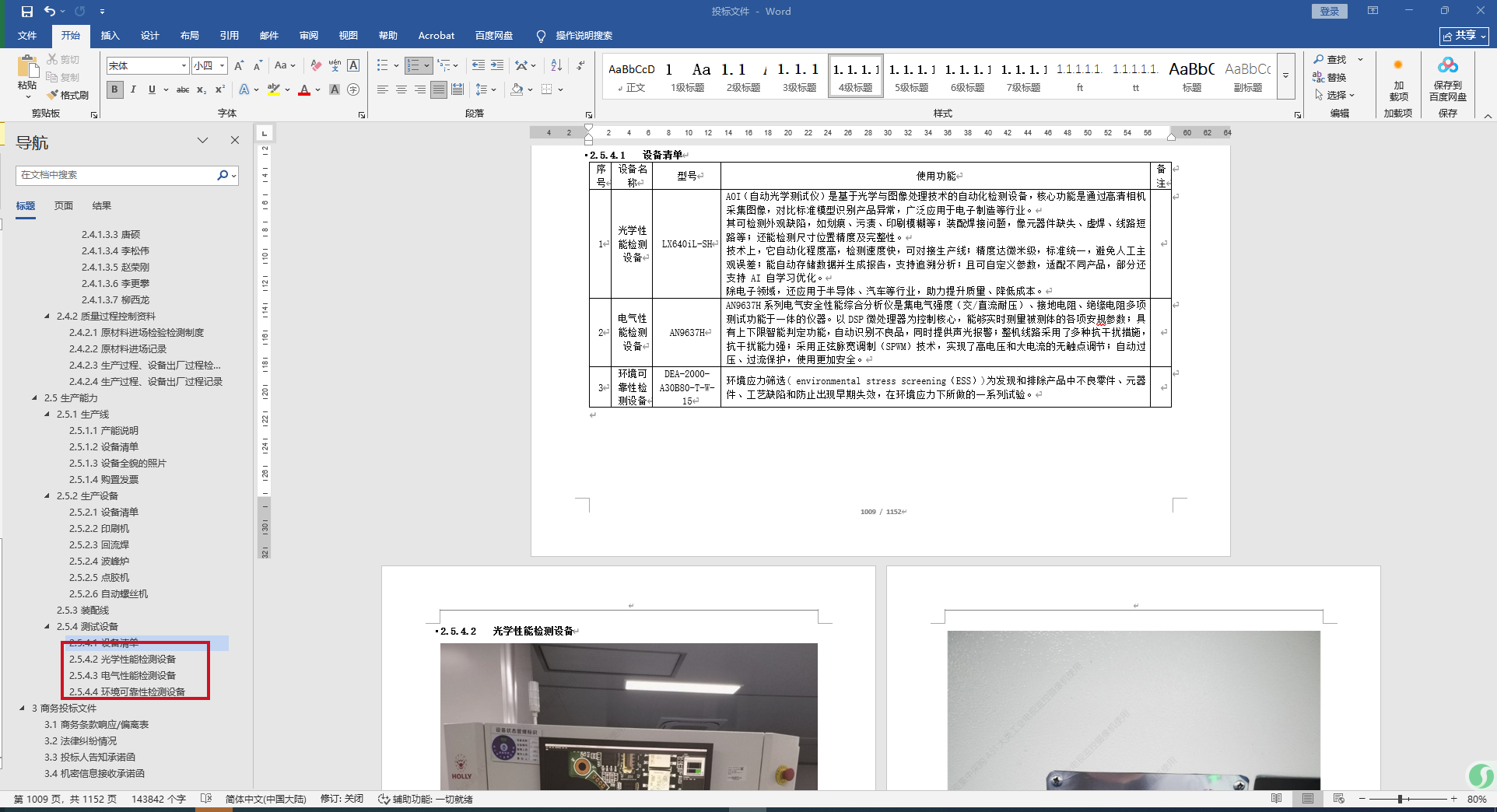Adjust the zoom slider in the status bar
Screen dimensions: 1497x812
tap(1400, 799)
